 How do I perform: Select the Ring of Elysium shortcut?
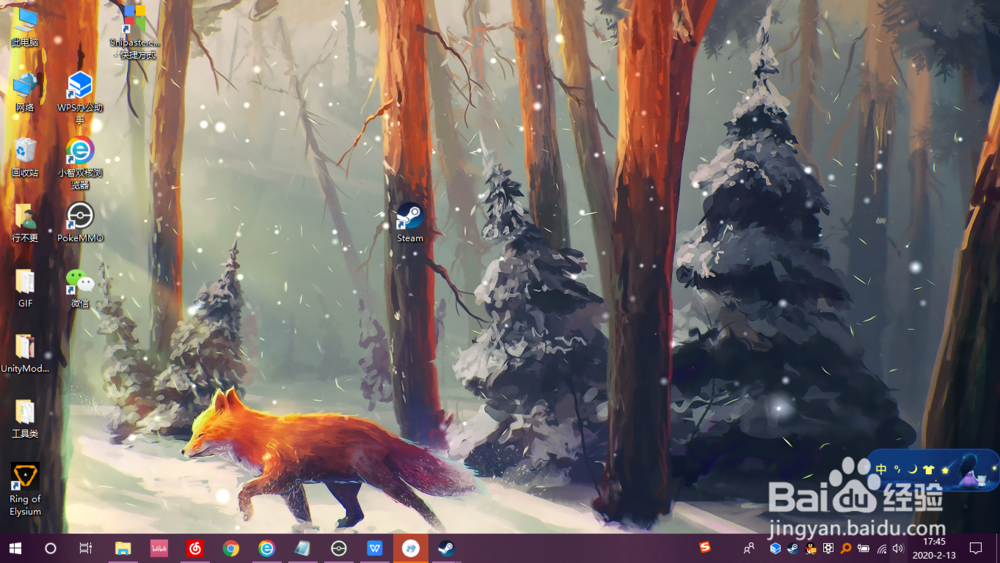[25, 489]
